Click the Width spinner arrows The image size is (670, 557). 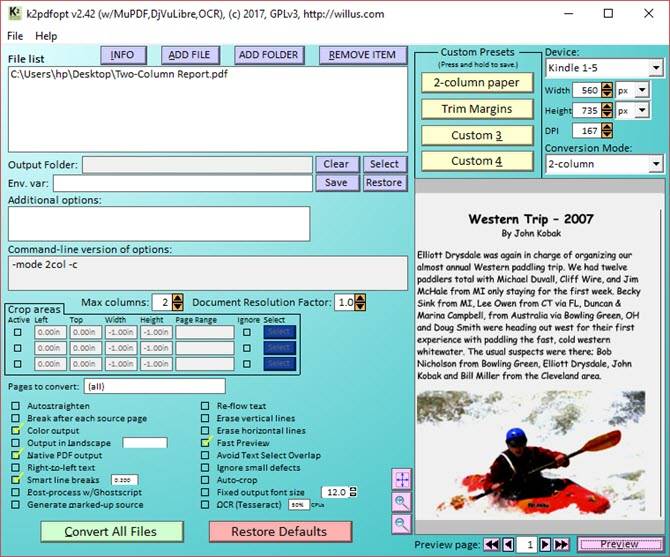607,90
